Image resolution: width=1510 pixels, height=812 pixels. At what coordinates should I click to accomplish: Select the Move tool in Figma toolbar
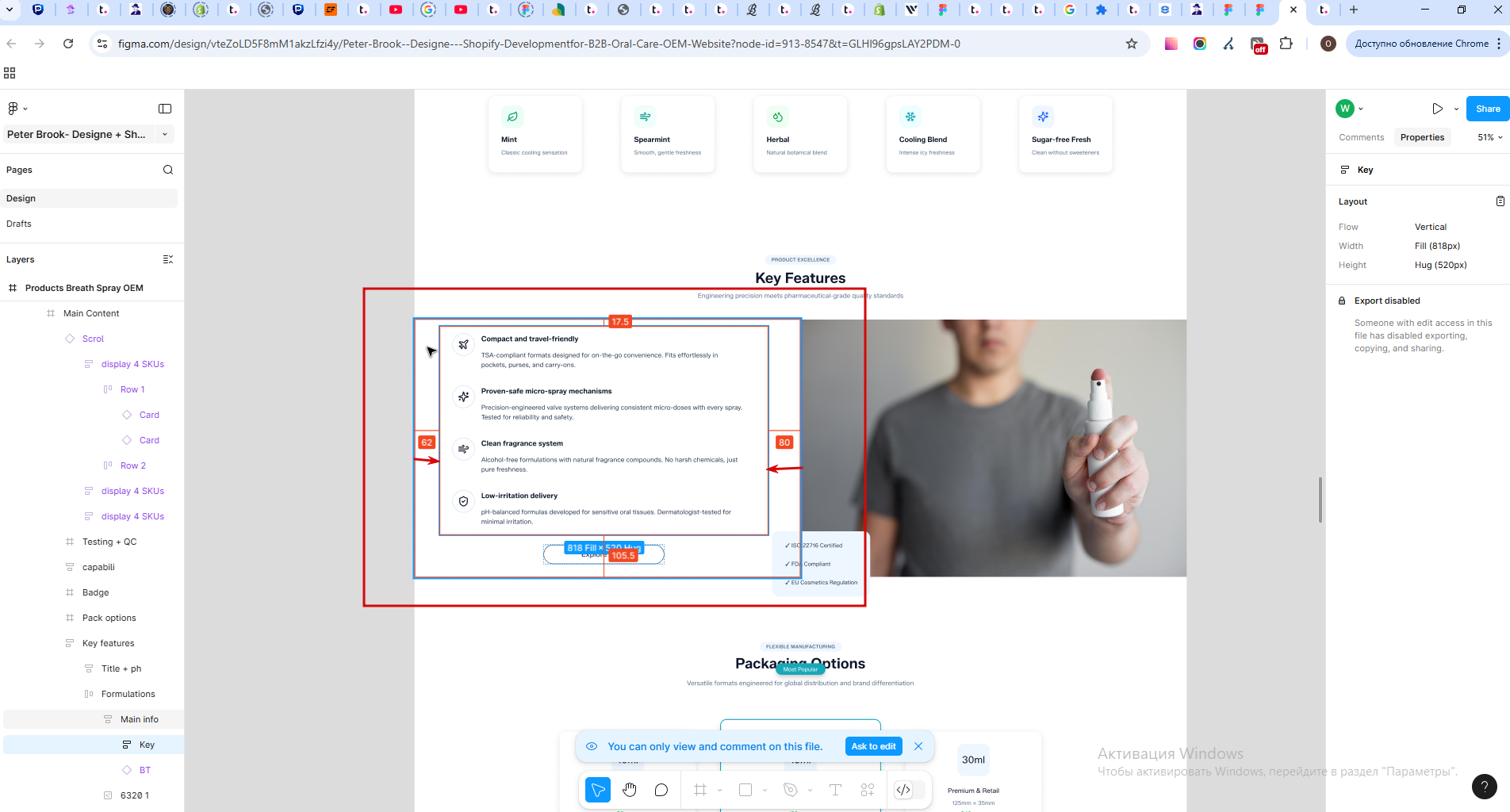(x=598, y=790)
